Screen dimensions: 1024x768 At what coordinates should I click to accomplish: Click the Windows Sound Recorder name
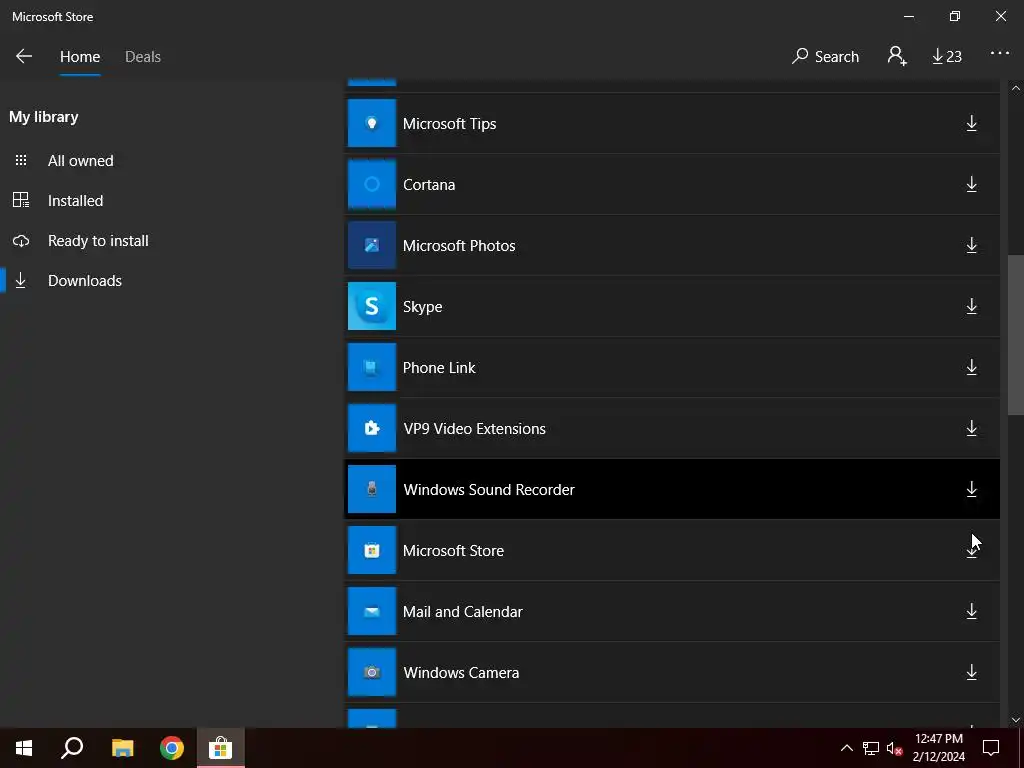489,490
